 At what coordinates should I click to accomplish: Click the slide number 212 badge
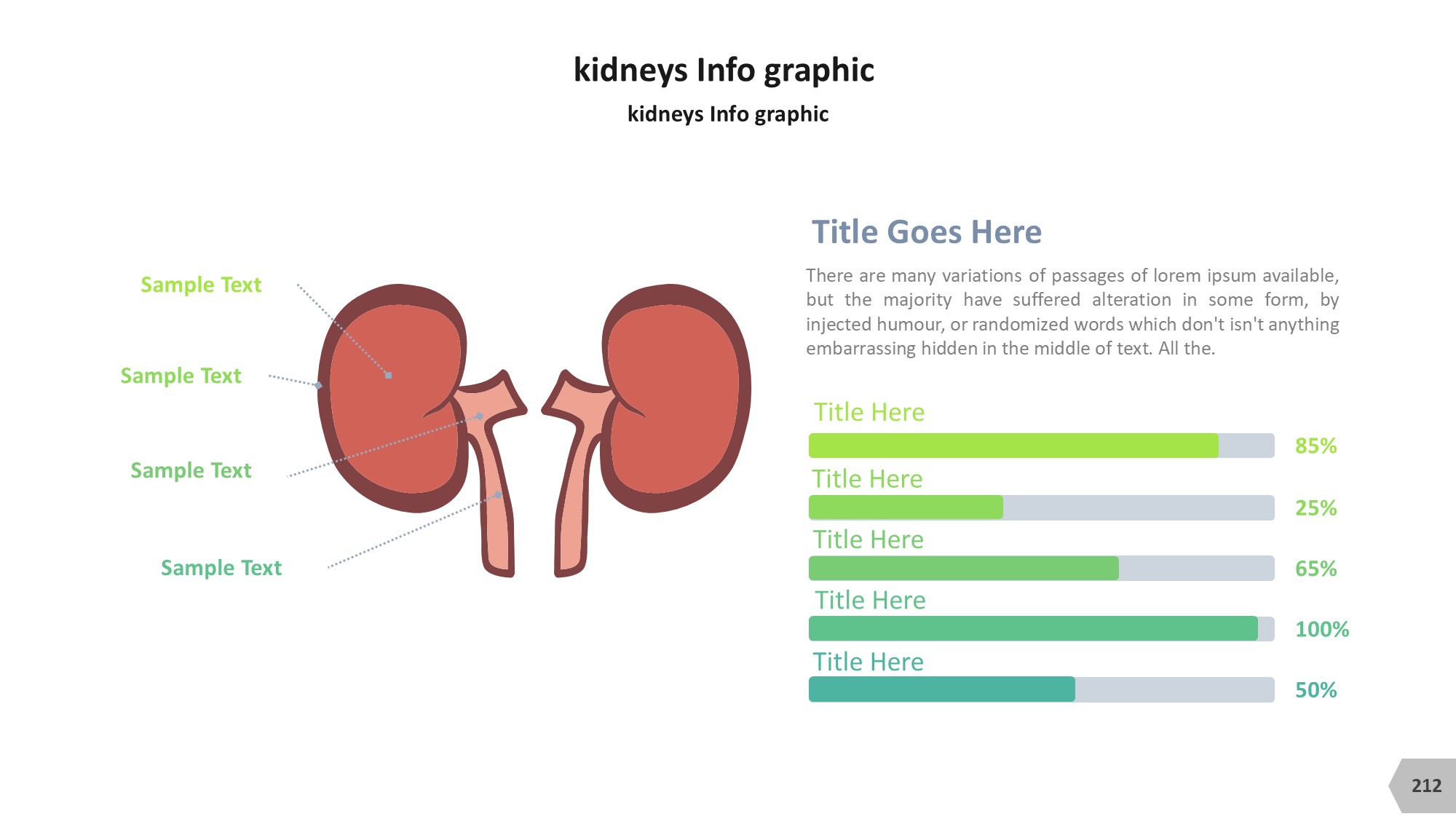point(1425,786)
